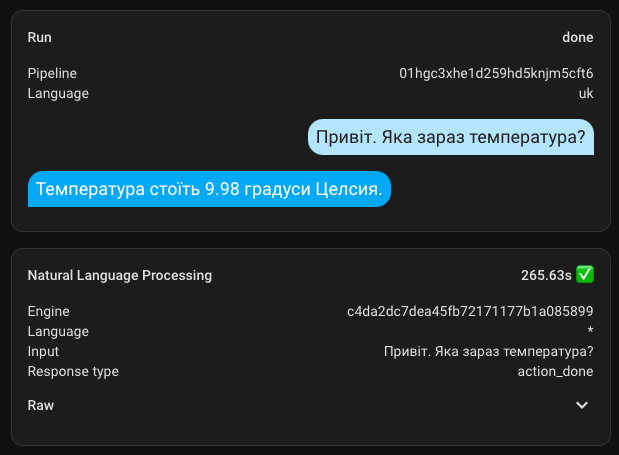
Task: Click the Response type field label
Action: [73, 371]
